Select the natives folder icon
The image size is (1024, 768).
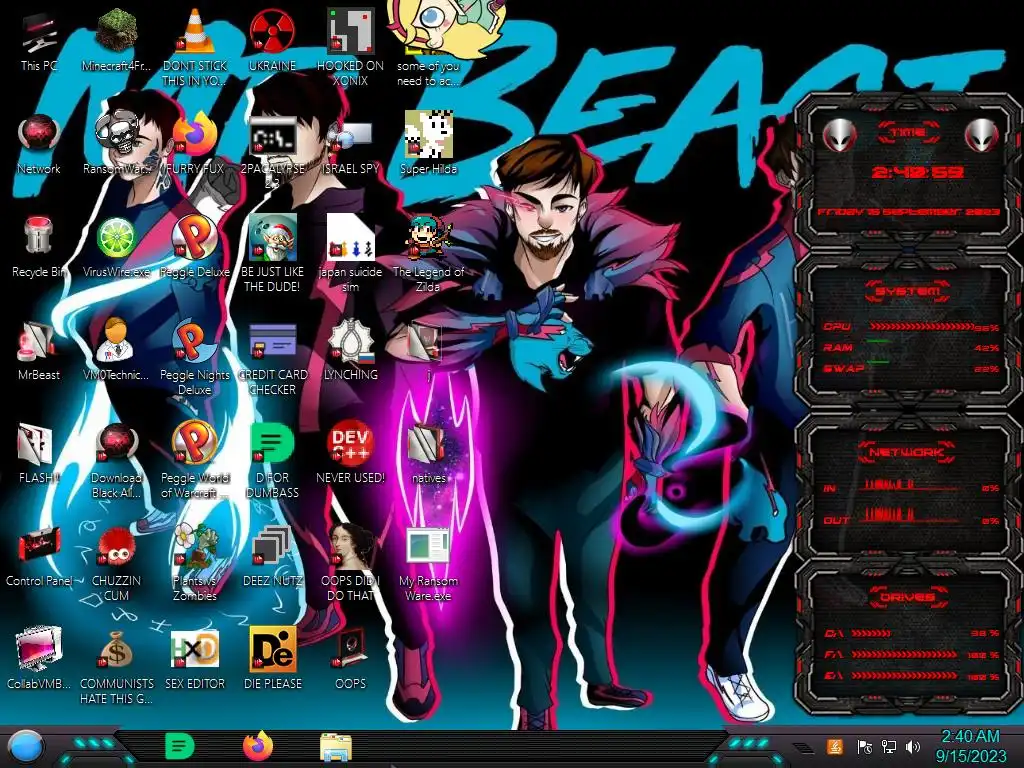click(428, 454)
